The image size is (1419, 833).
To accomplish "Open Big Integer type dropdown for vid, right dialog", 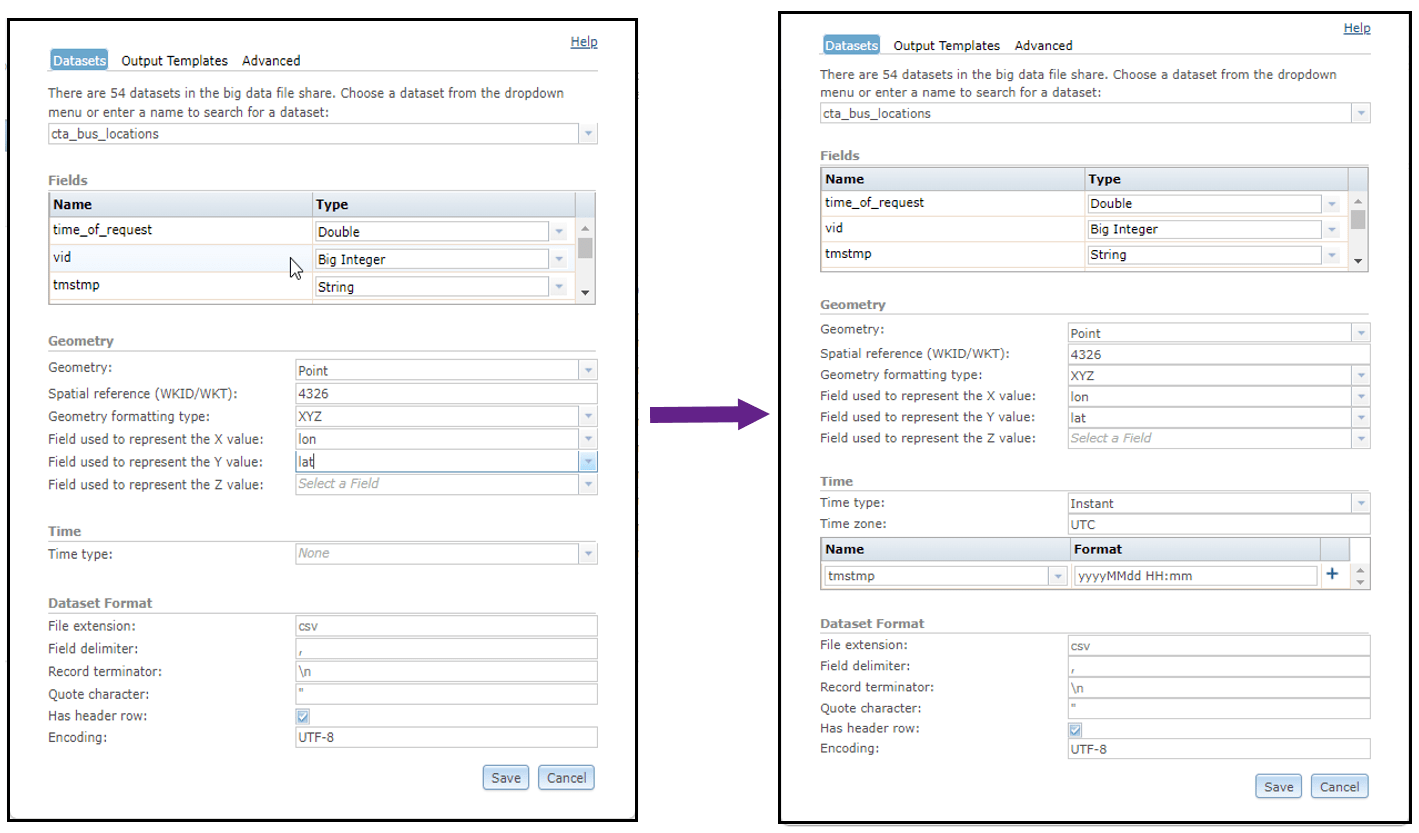I will coord(1331,229).
